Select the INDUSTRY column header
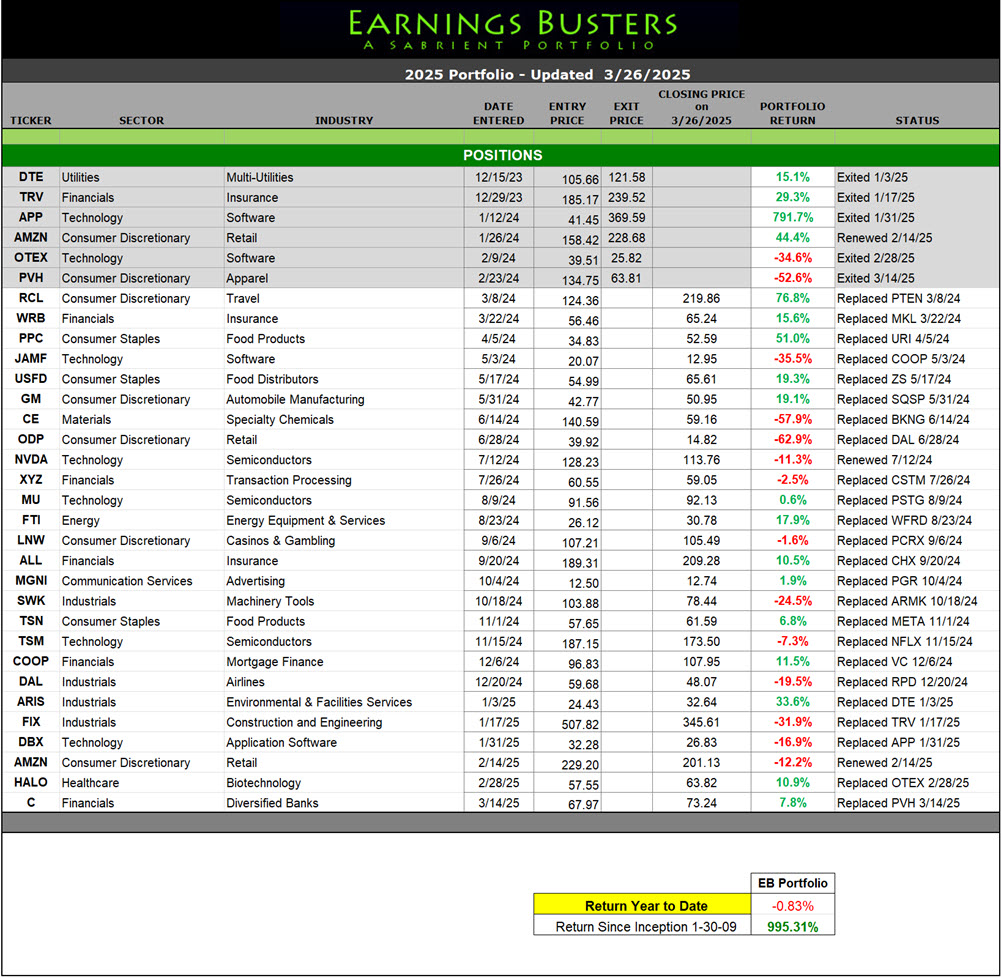The width and height of the screenshot is (1001, 978). tap(343, 120)
